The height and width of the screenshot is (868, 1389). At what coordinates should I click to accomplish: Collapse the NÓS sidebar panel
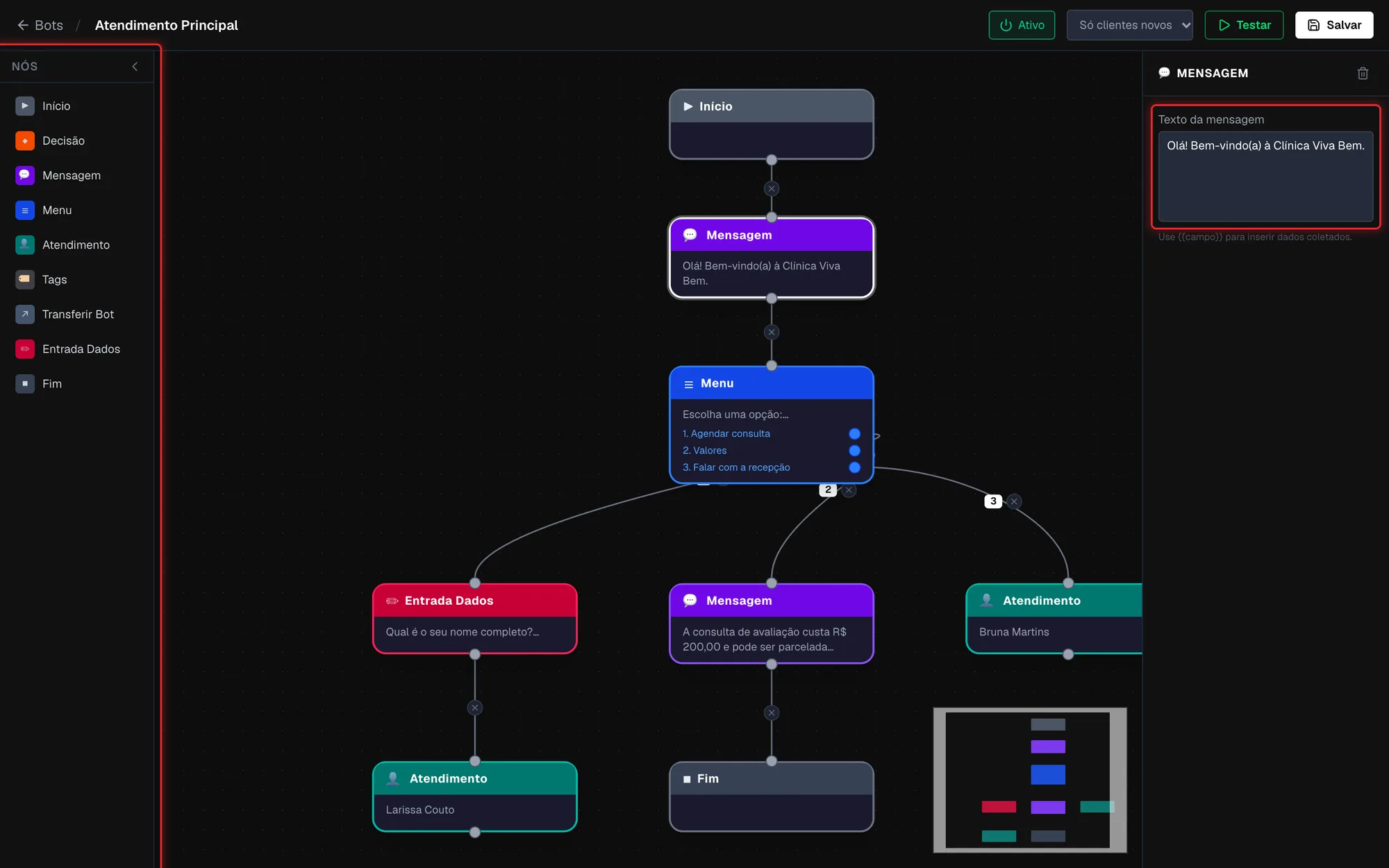coord(135,67)
